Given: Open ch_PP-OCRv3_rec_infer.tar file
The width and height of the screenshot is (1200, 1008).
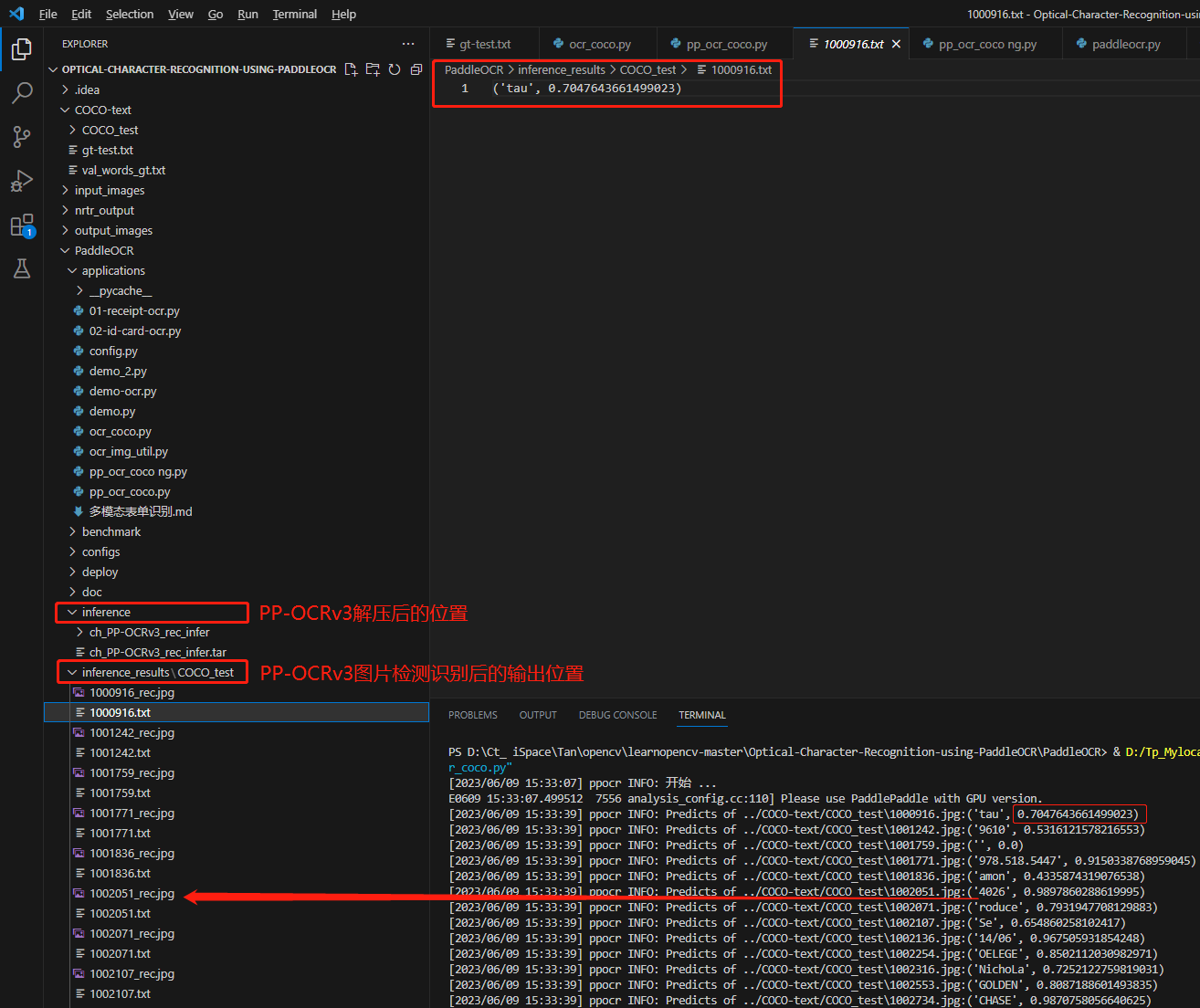Looking at the screenshot, I should [237, 652].
